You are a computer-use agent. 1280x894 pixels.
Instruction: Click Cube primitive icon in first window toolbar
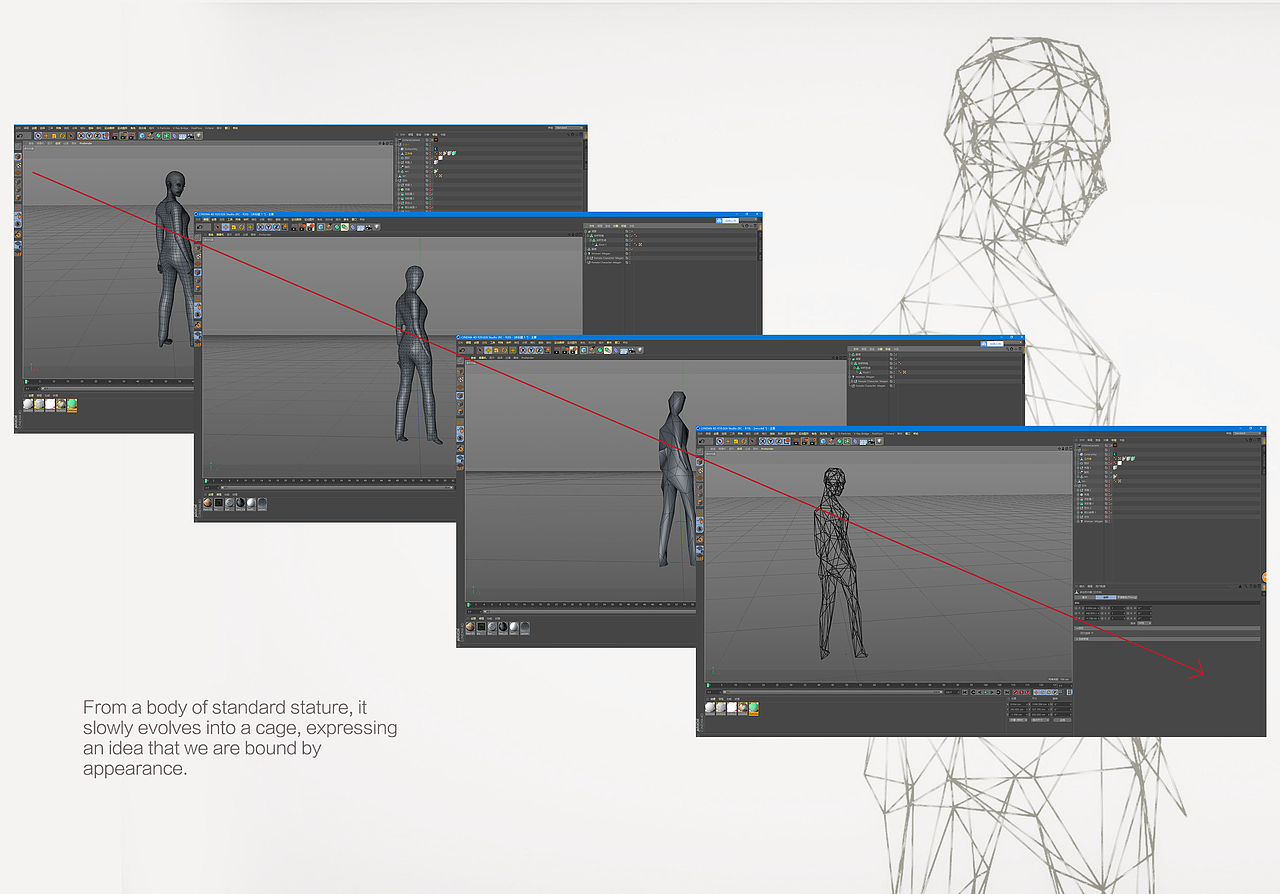(x=142, y=136)
